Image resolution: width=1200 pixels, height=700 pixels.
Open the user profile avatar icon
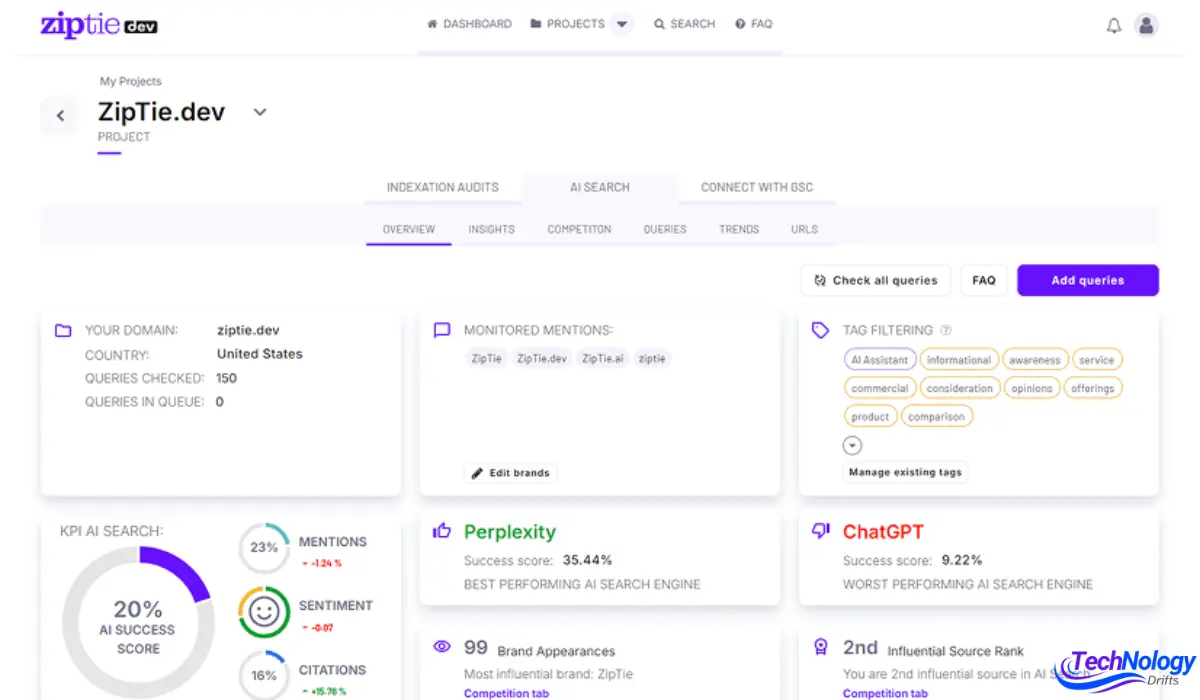tap(1146, 25)
